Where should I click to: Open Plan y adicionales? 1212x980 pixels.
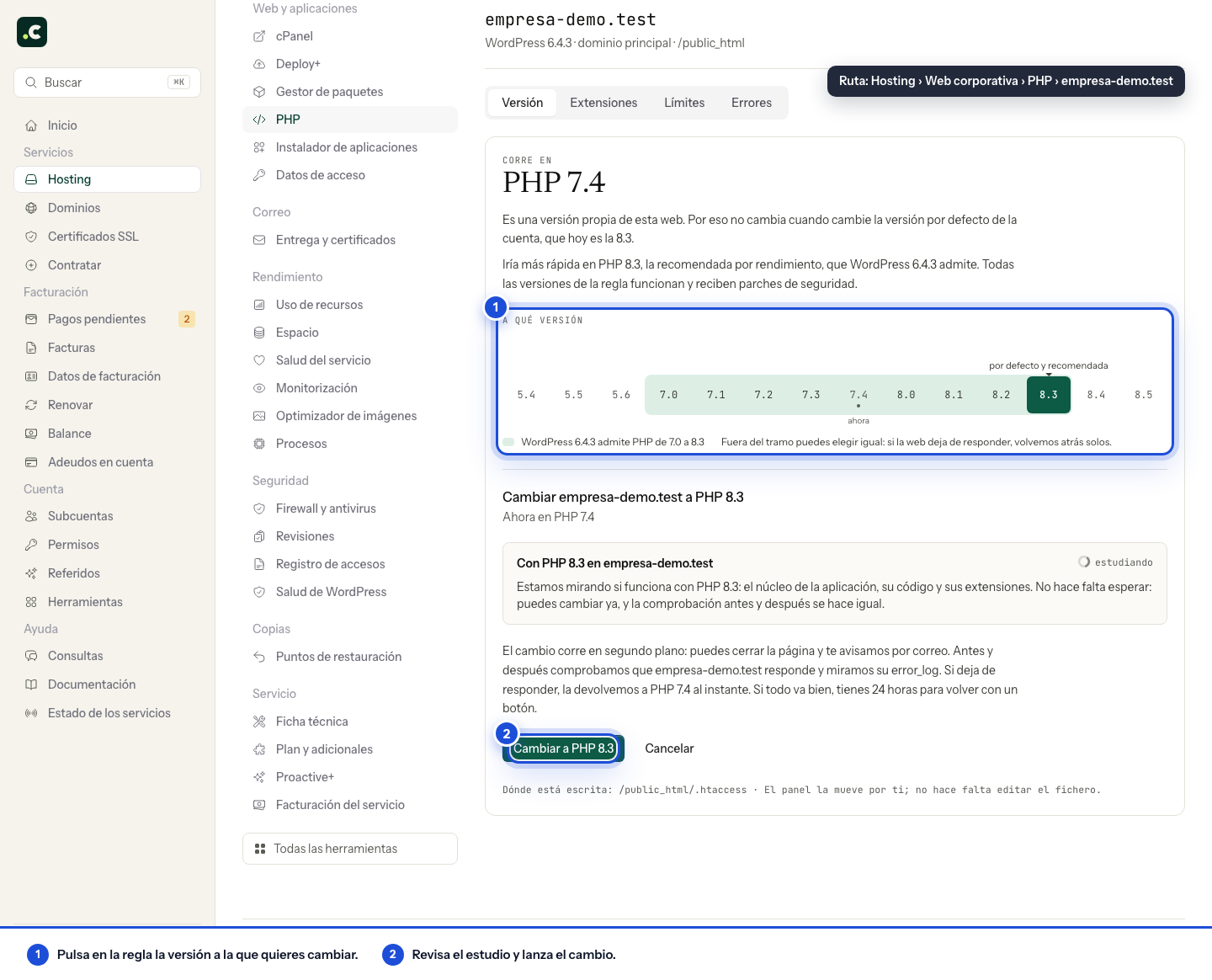coord(350,749)
